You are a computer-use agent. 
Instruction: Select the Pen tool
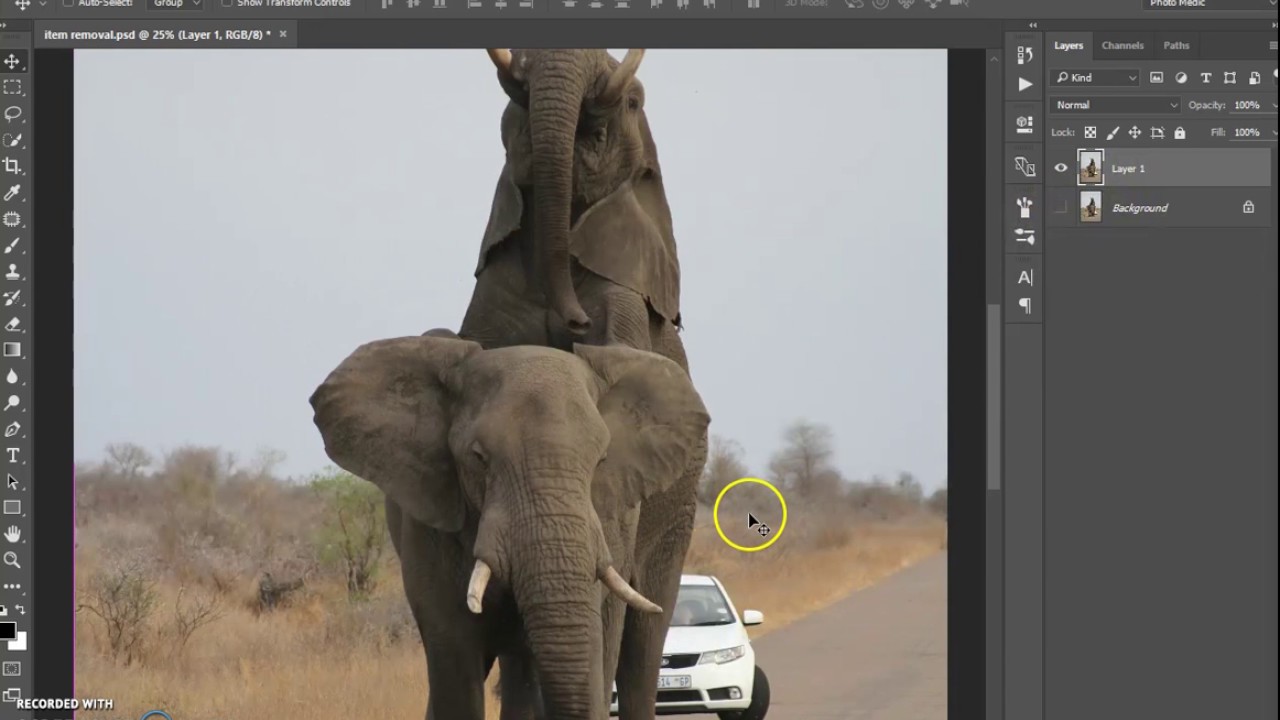pyautogui.click(x=13, y=429)
